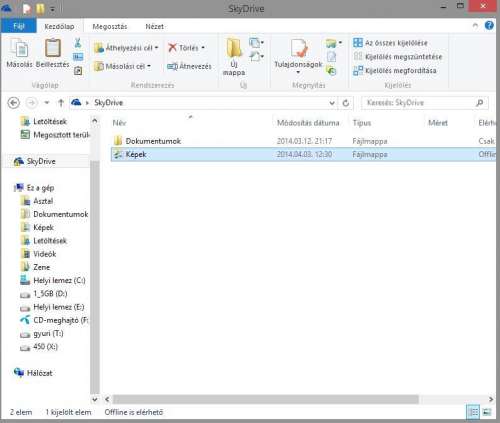
Task: Go up one folder level arrow
Action: pyautogui.click(x=61, y=103)
